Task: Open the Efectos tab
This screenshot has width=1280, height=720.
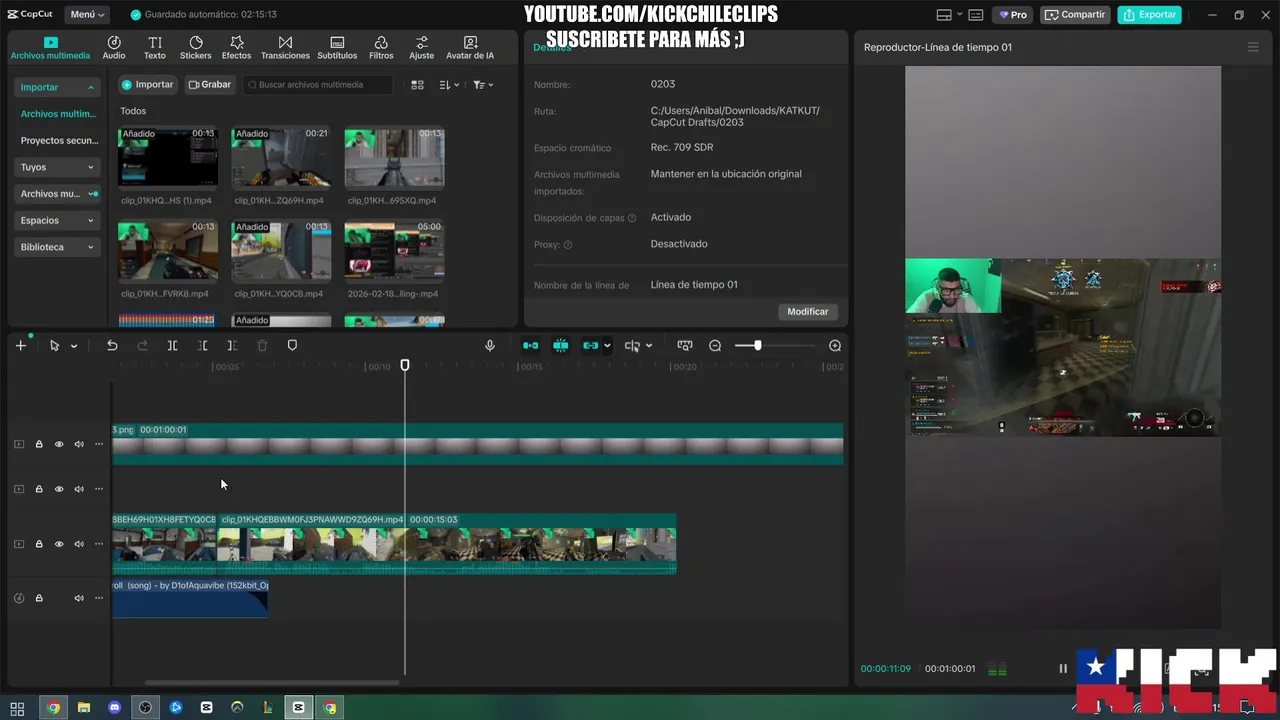Action: pos(237,48)
